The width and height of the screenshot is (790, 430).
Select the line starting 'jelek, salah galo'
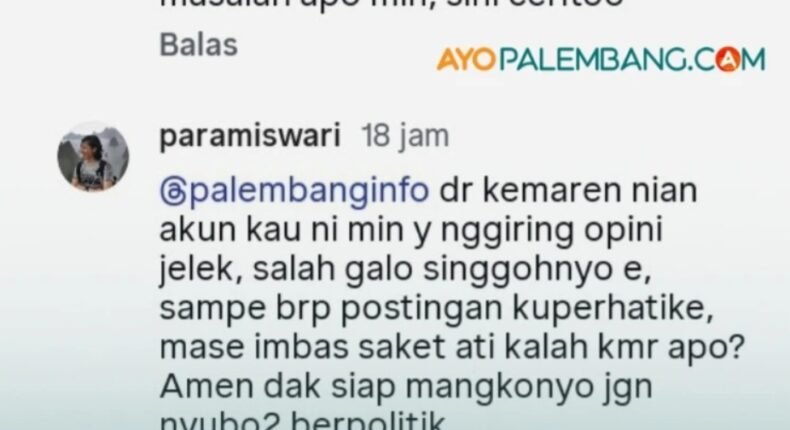click(406, 270)
